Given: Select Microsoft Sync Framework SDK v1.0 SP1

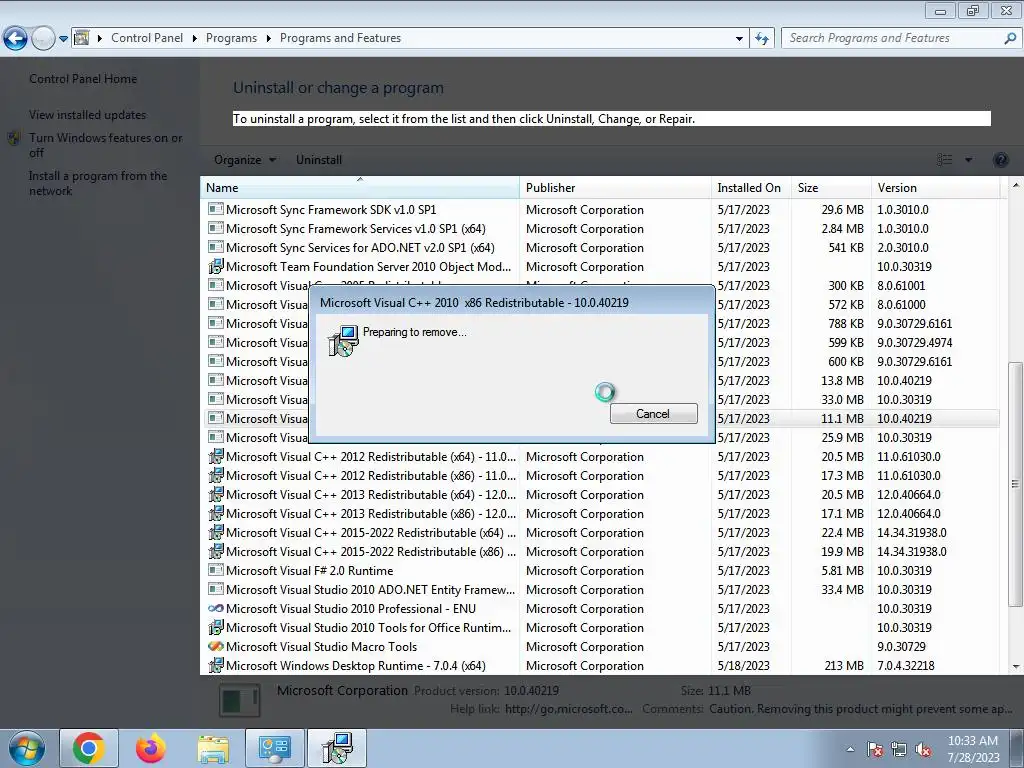Looking at the screenshot, I should (602, 210).
